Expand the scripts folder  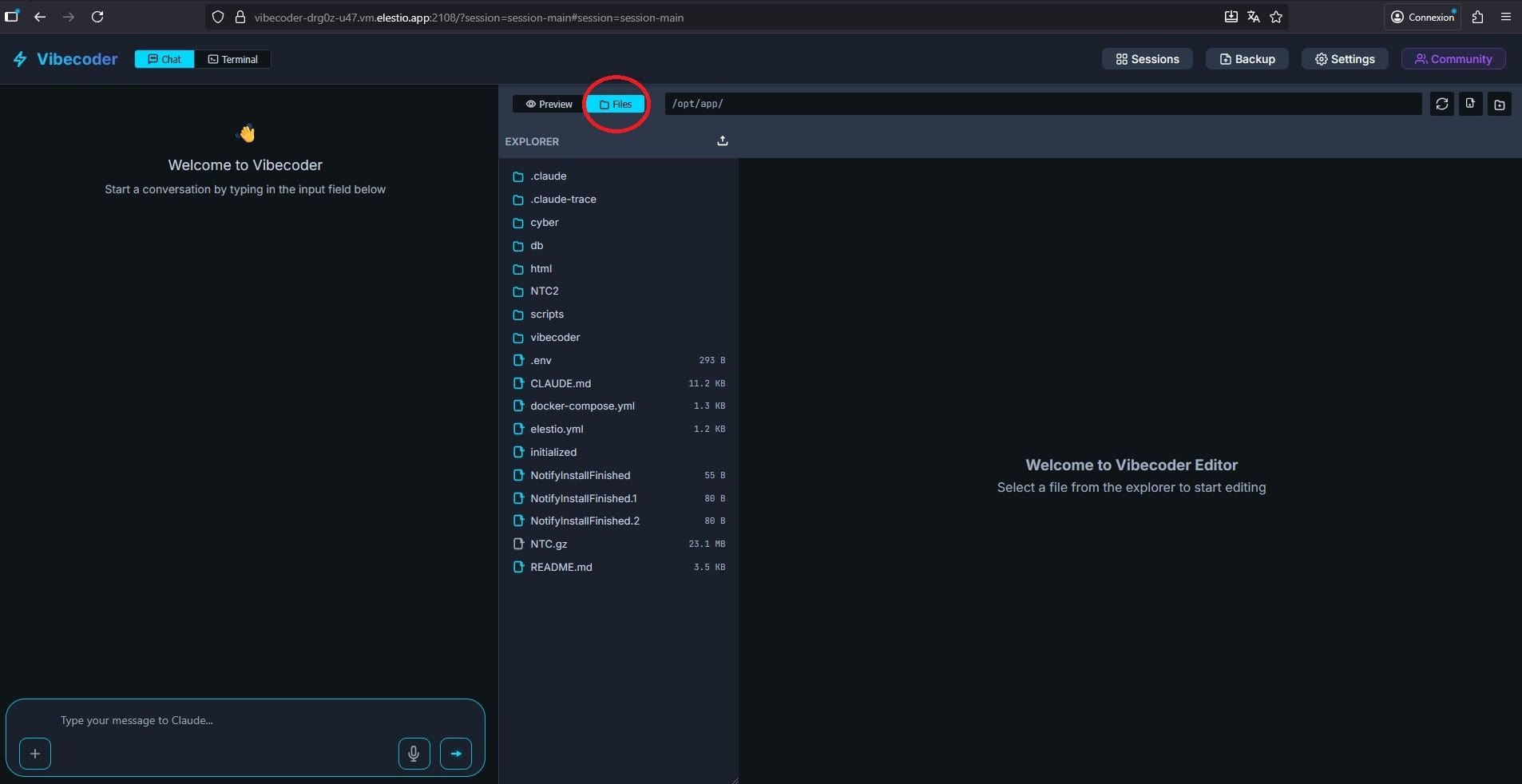[546, 315]
